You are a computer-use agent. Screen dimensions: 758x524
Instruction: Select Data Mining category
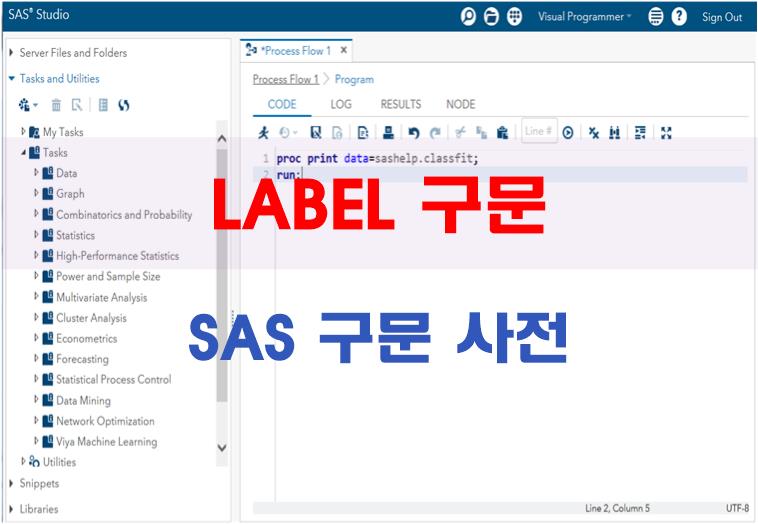tap(83, 401)
